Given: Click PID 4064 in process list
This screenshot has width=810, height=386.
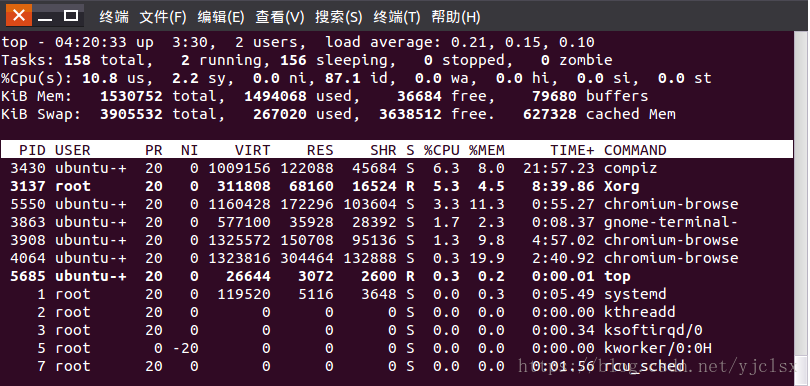Looking at the screenshot, I should click(x=28, y=258).
